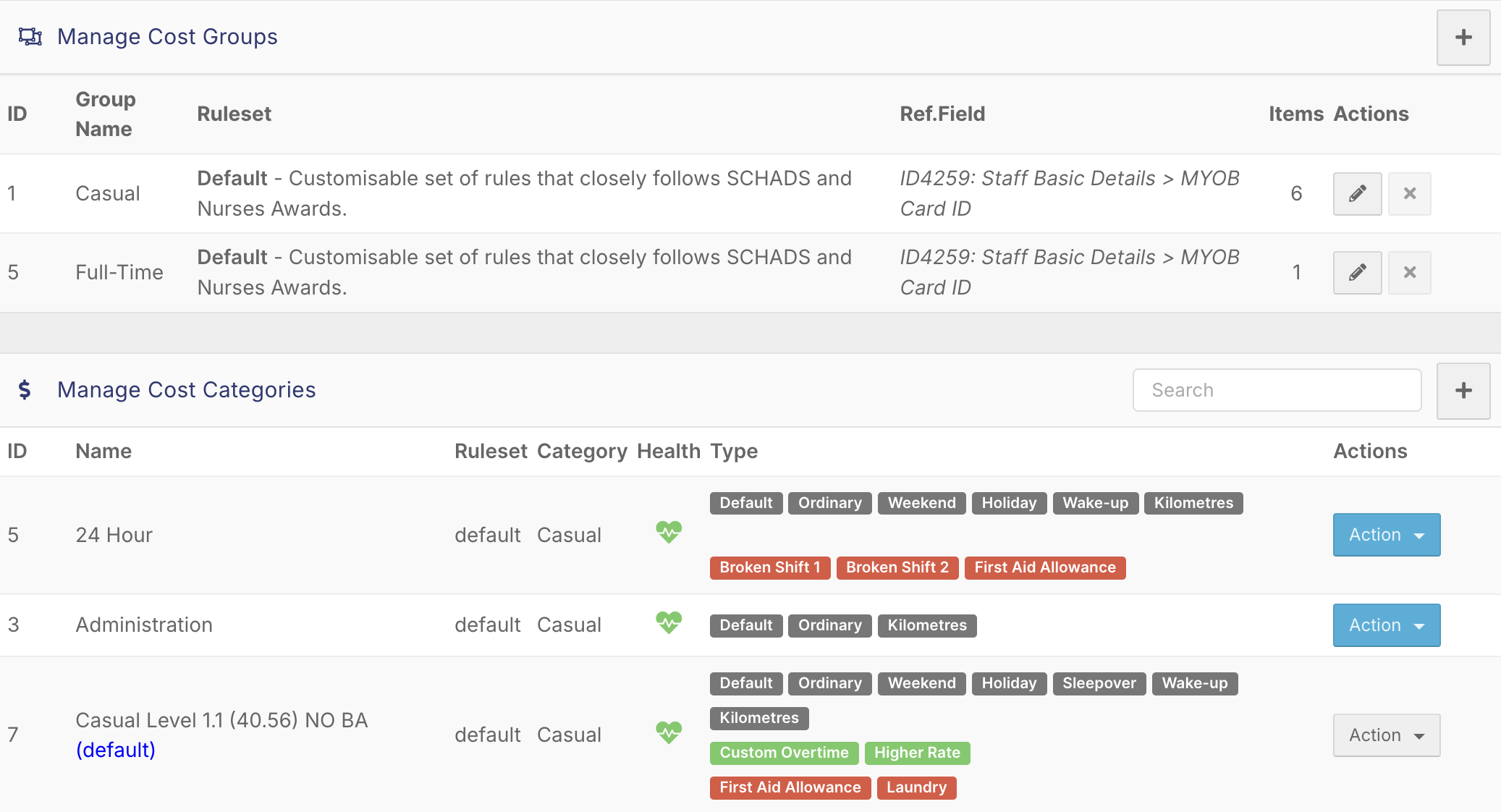The height and width of the screenshot is (812, 1501).
Task: Open Action dropdown for 24 Hour
Action: click(1386, 535)
